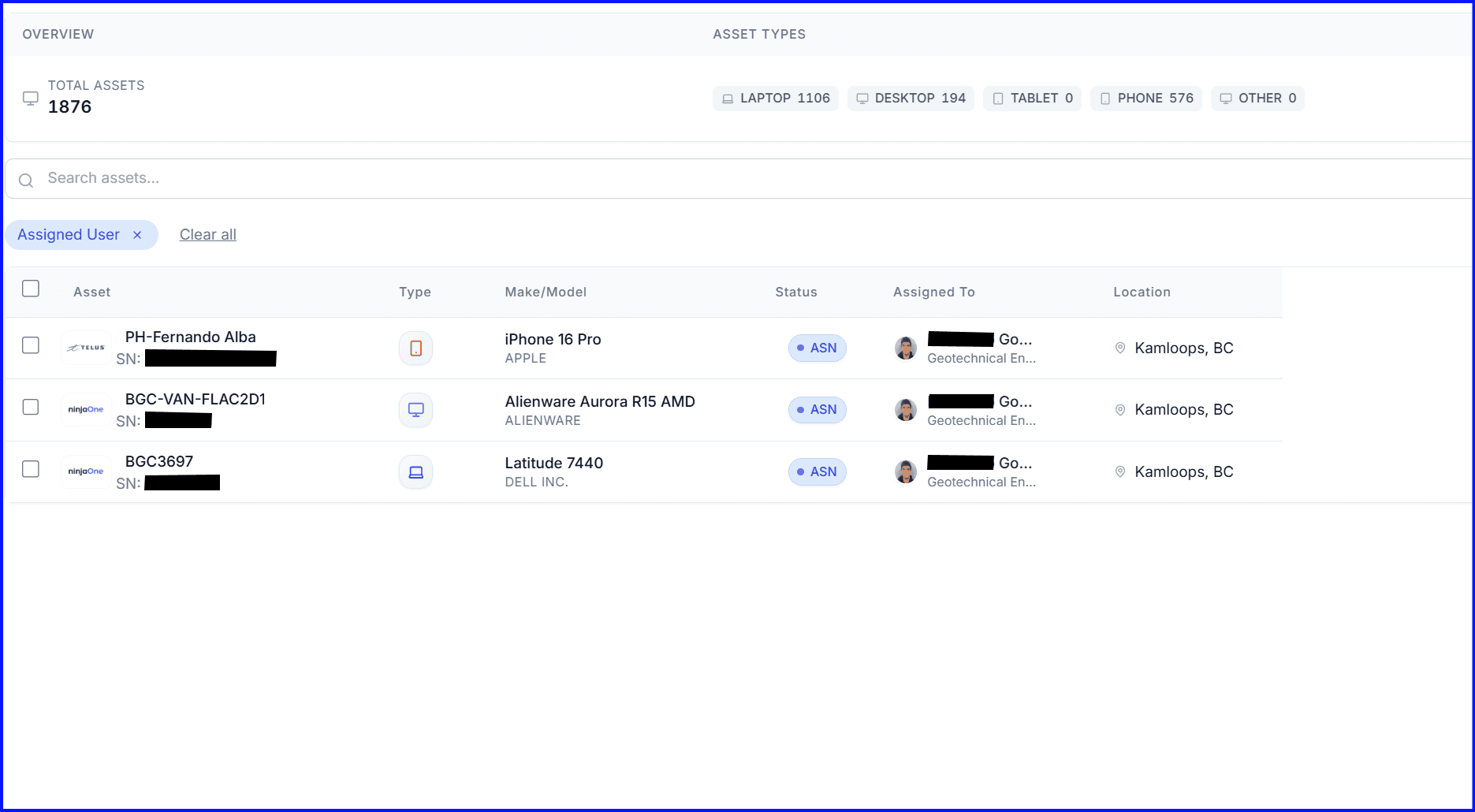Click the NinjaOne logo beside BGC-VAN-FLAC2D1
Image resolution: width=1475 pixels, height=812 pixels.
[86, 410]
